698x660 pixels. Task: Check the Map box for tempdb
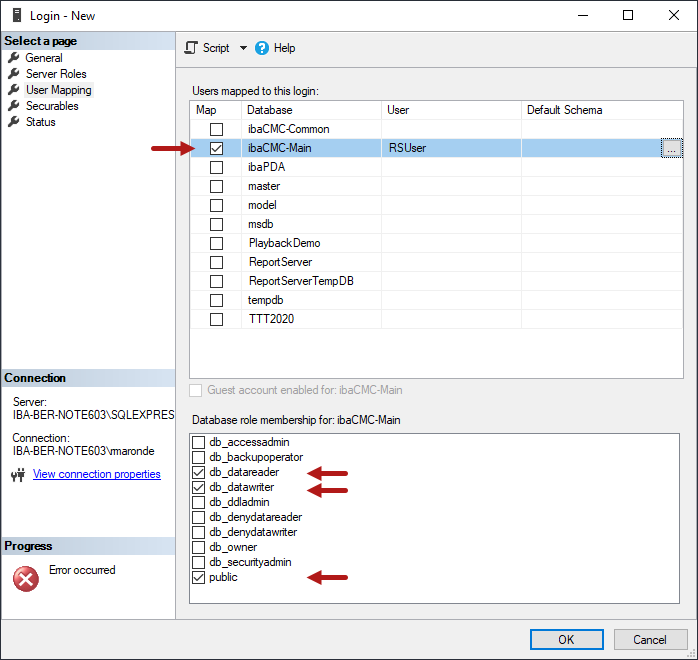point(216,300)
